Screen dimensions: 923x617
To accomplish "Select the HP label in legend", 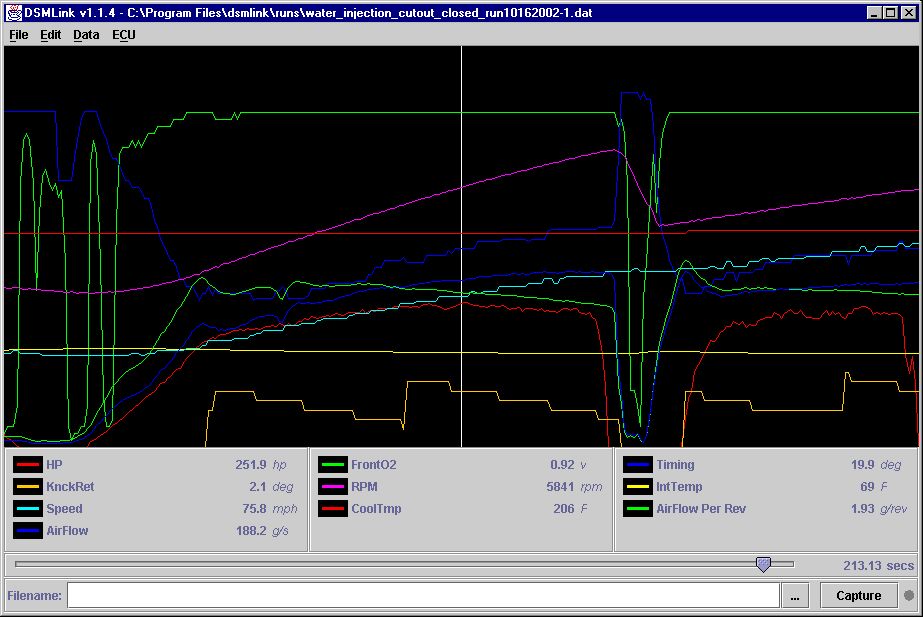I will pyautogui.click(x=54, y=465).
